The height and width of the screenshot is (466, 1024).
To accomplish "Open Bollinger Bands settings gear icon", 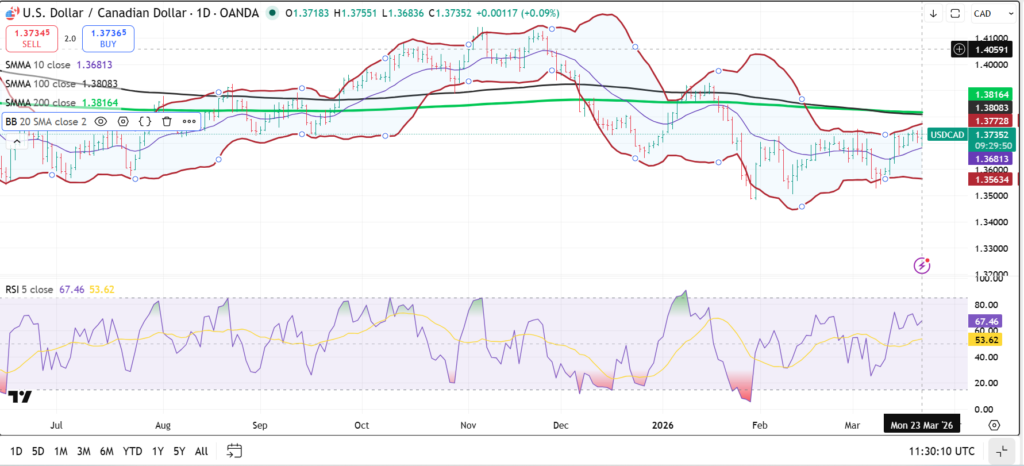I will (123, 121).
